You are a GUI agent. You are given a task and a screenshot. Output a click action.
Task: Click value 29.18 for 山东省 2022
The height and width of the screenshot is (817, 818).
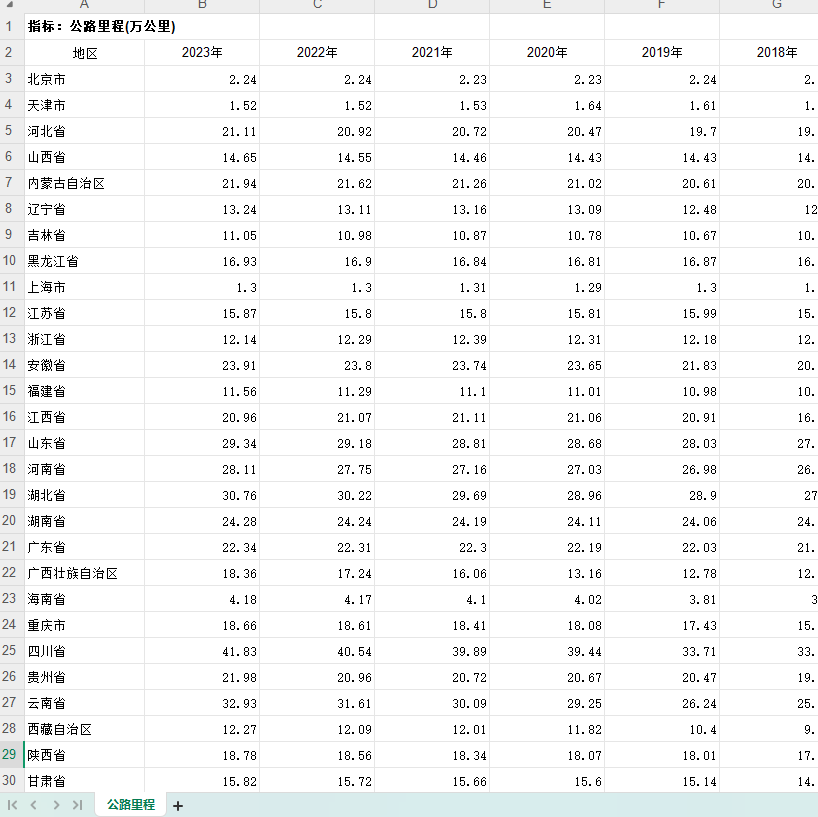tap(317, 443)
